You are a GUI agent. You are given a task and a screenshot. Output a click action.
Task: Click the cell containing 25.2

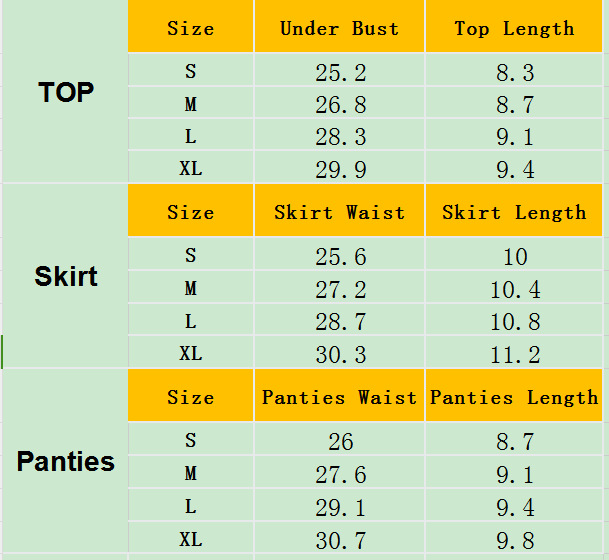(x=340, y=72)
